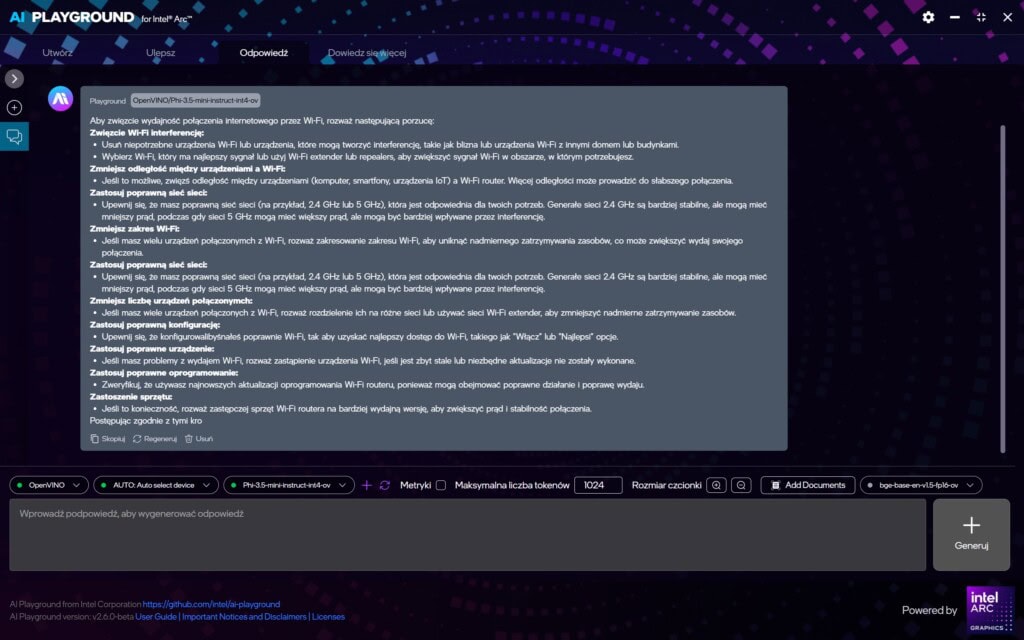Enable the Metryki checkbox
1024x640 pixels.
tap(440, 485)
